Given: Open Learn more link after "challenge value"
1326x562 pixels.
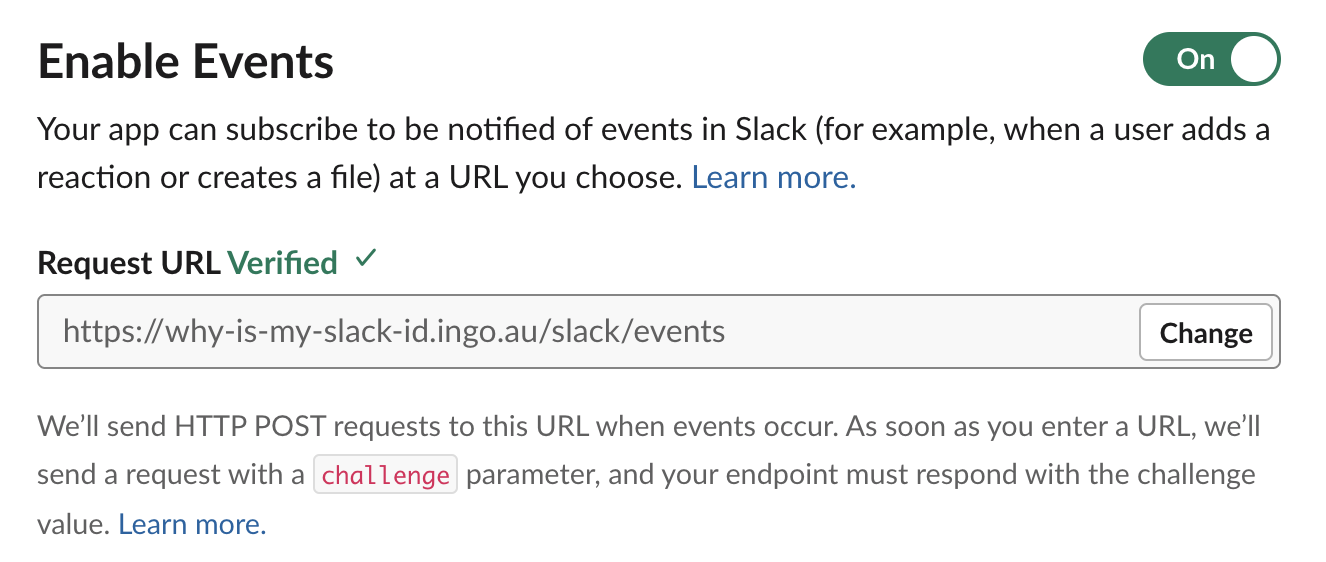Looking at the screenshot, I should 192,523.
